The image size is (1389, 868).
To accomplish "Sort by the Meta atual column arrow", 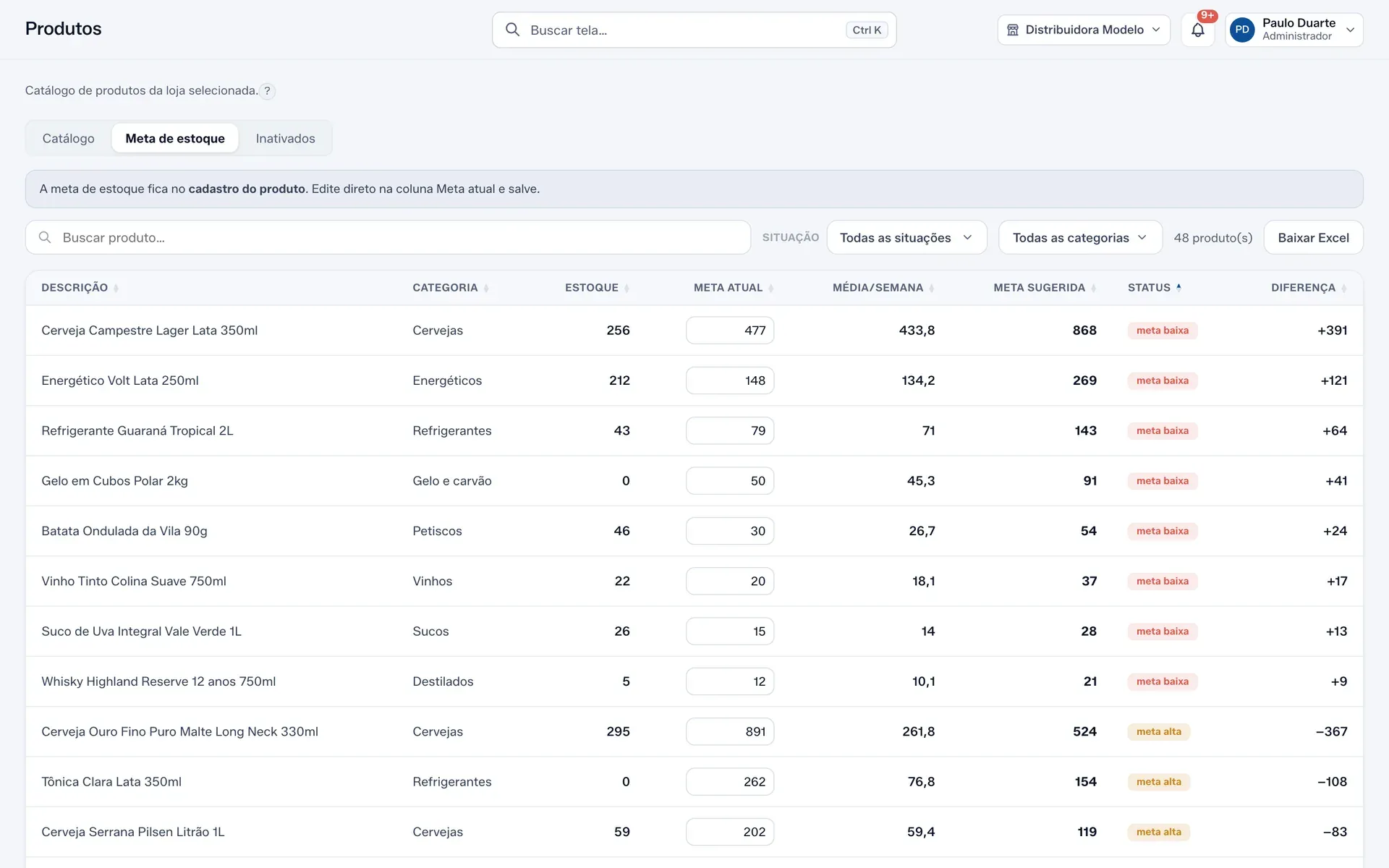I will (771, 288).
